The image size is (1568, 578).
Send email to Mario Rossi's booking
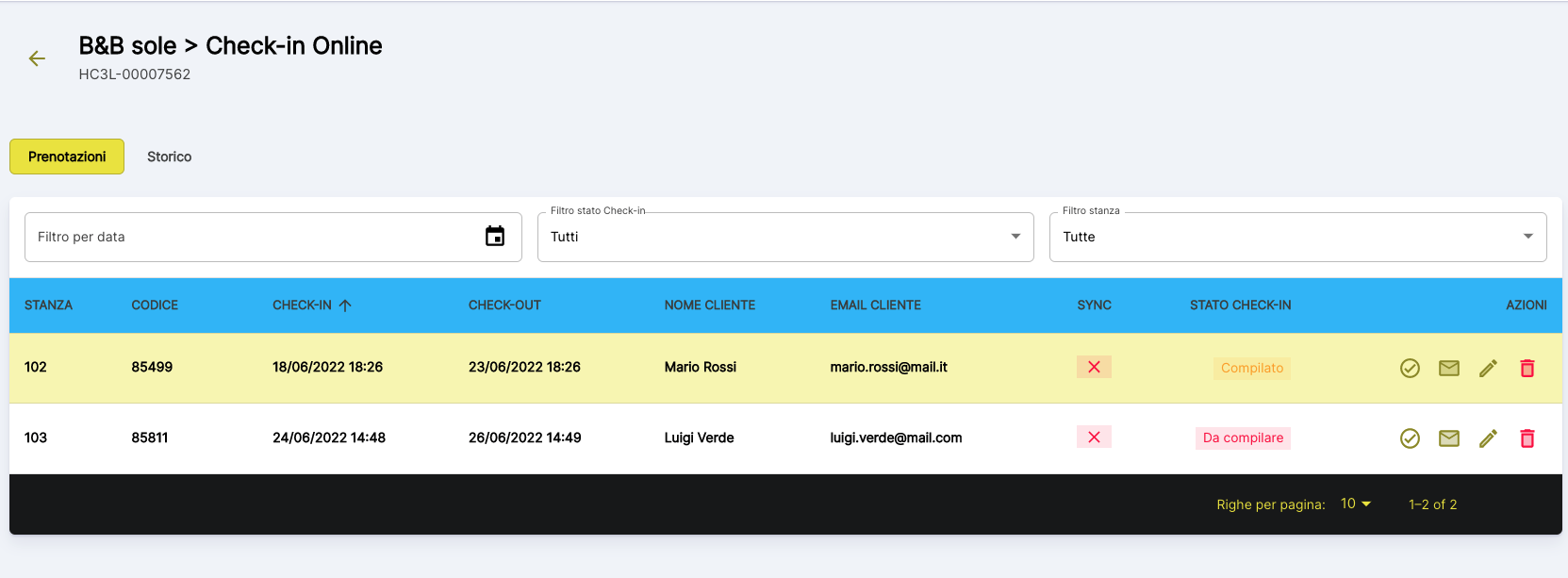1449,368
